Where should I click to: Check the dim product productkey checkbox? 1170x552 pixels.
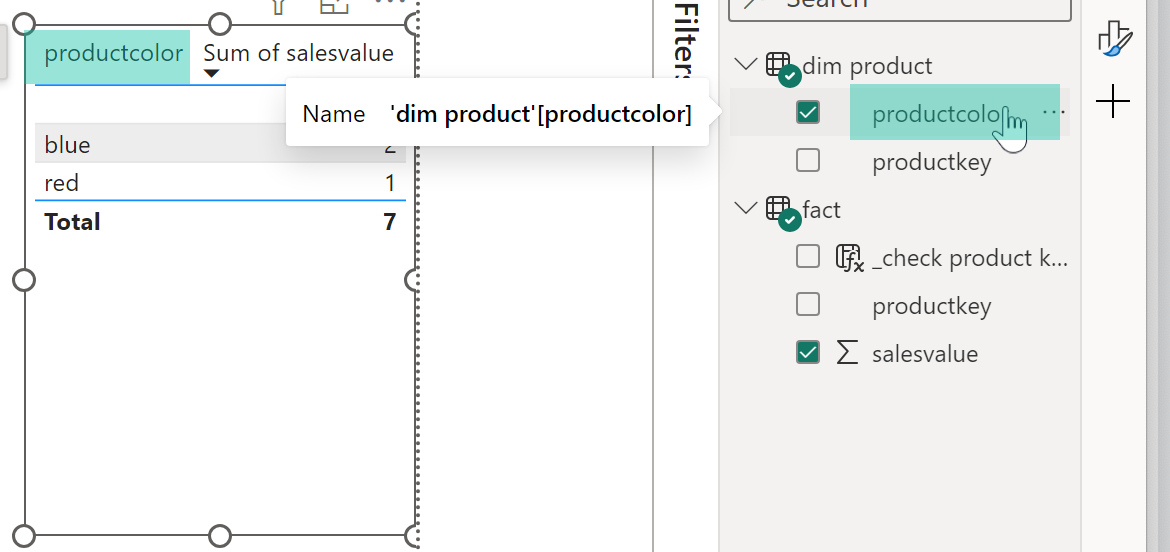(808, 160)
